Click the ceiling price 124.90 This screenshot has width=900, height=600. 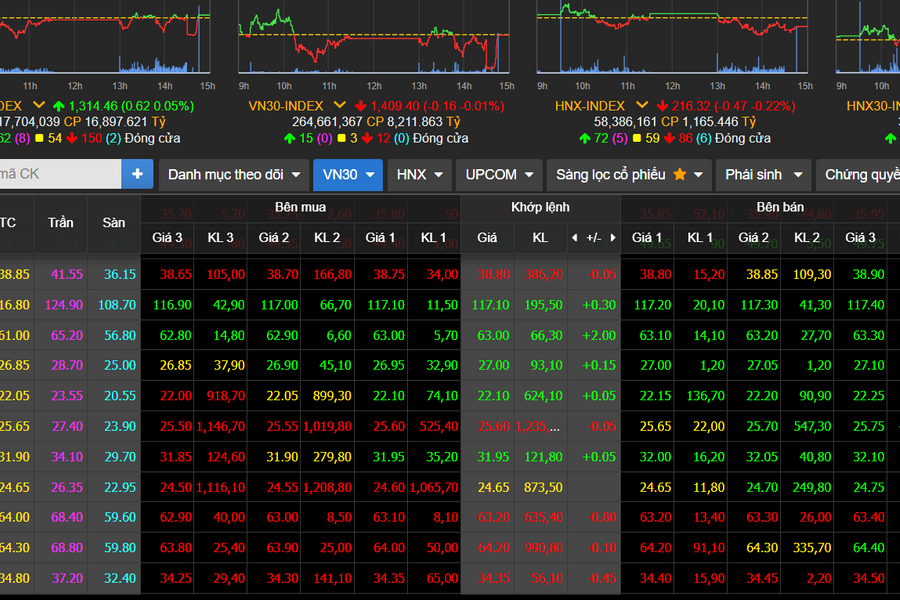click(64, 305)
